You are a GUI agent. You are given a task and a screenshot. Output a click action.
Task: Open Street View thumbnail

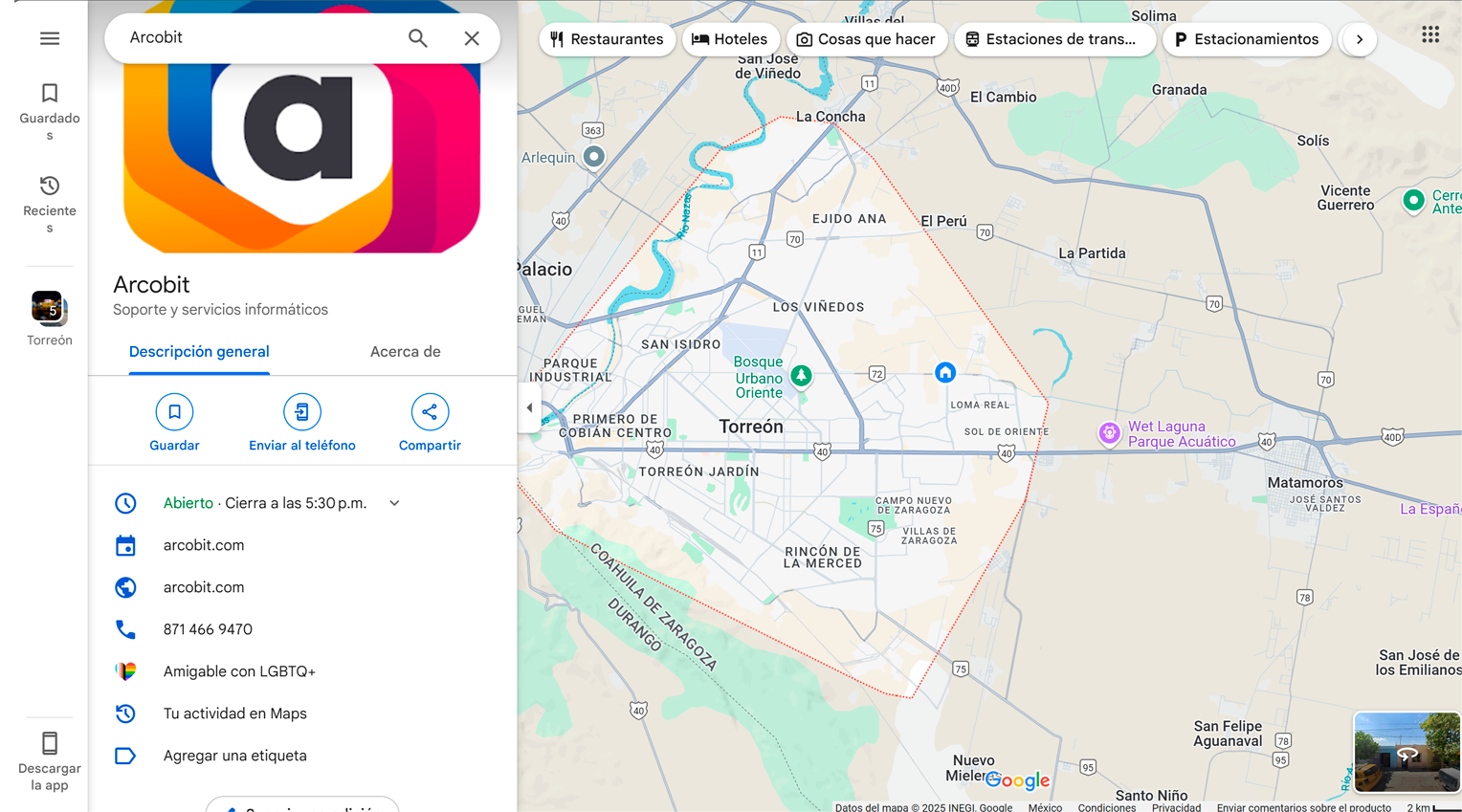point(1407,752)
